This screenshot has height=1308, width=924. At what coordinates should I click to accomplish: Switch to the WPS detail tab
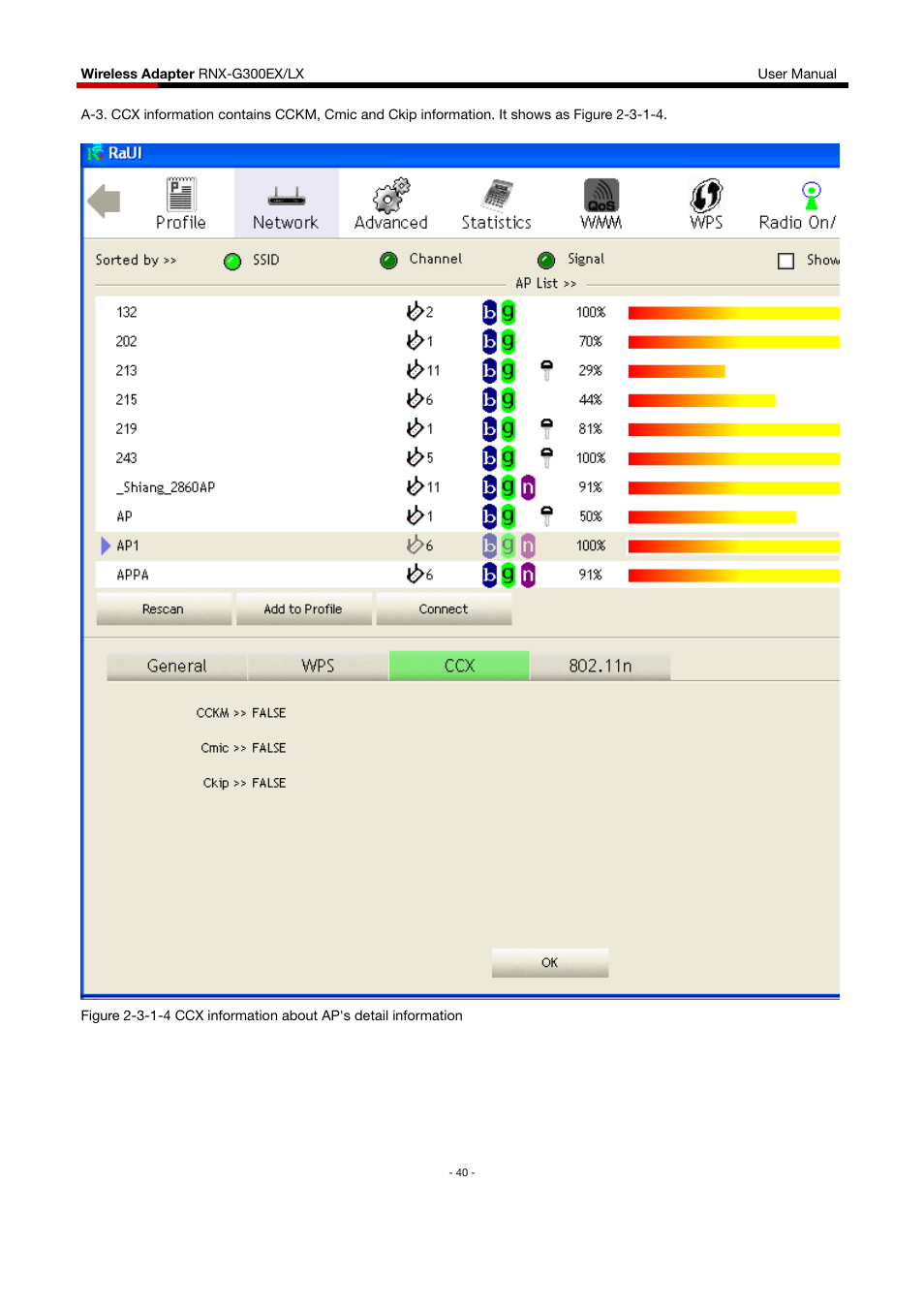[318, 666]
